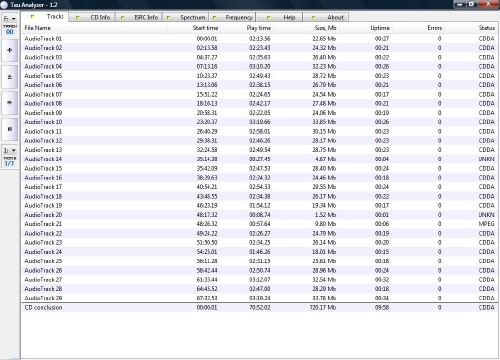The width and height of the screenshot is (500, 360).
Task: Click total uptime 09:58 in CD conclusion
Action: pos(382,307)
